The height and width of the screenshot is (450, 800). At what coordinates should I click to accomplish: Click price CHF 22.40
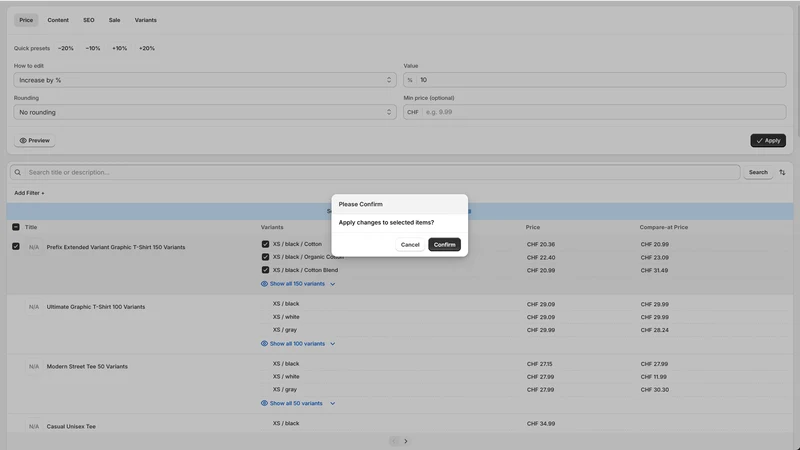(541, 258)
